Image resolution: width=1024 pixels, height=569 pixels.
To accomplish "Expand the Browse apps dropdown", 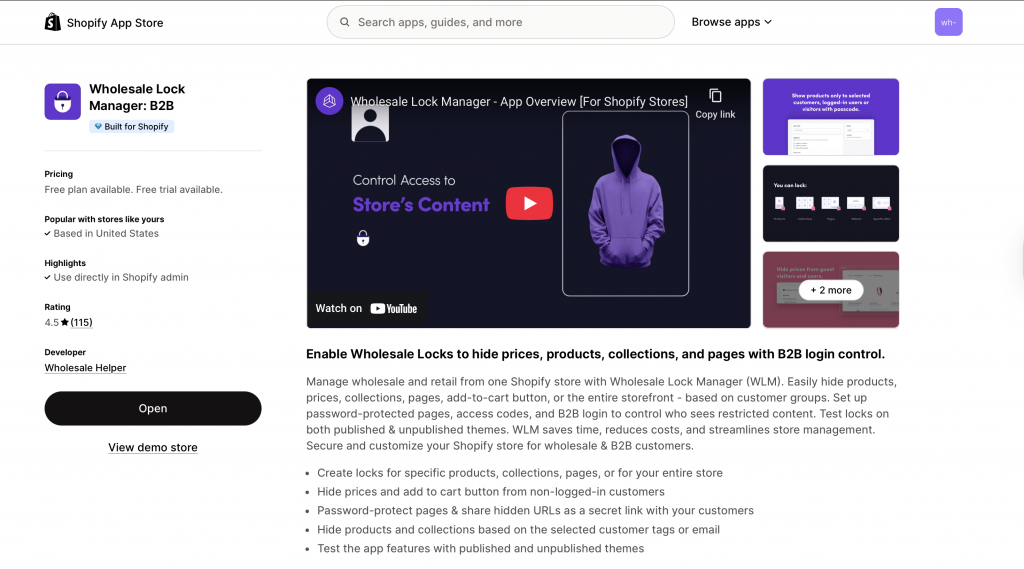I will click(x=731, y=22).
